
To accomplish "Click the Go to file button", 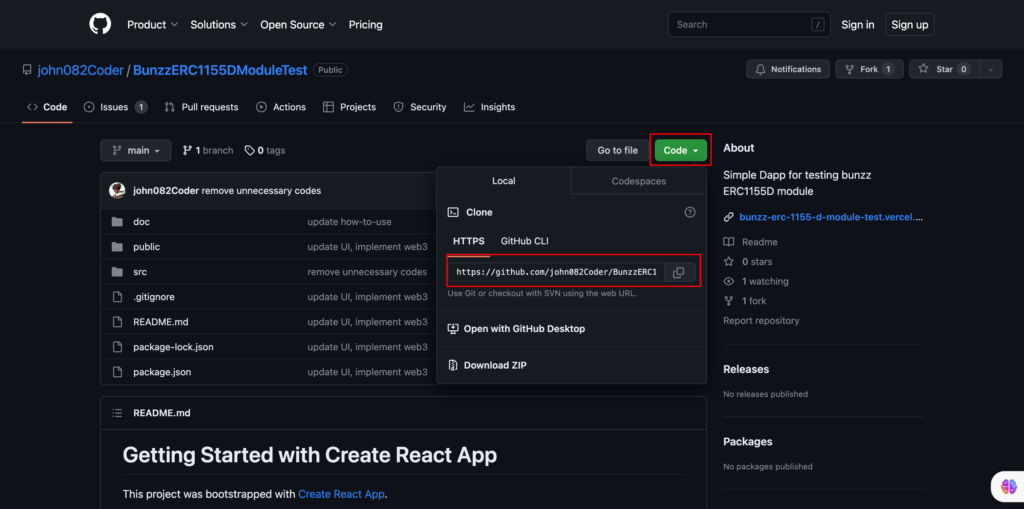I will pyautogui.click(x=617, y=150).
